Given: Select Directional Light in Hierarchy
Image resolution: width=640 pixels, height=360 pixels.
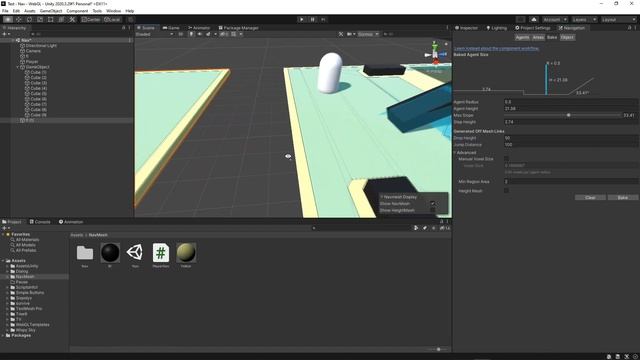Looking at the screenshot, I should [41, 46].
